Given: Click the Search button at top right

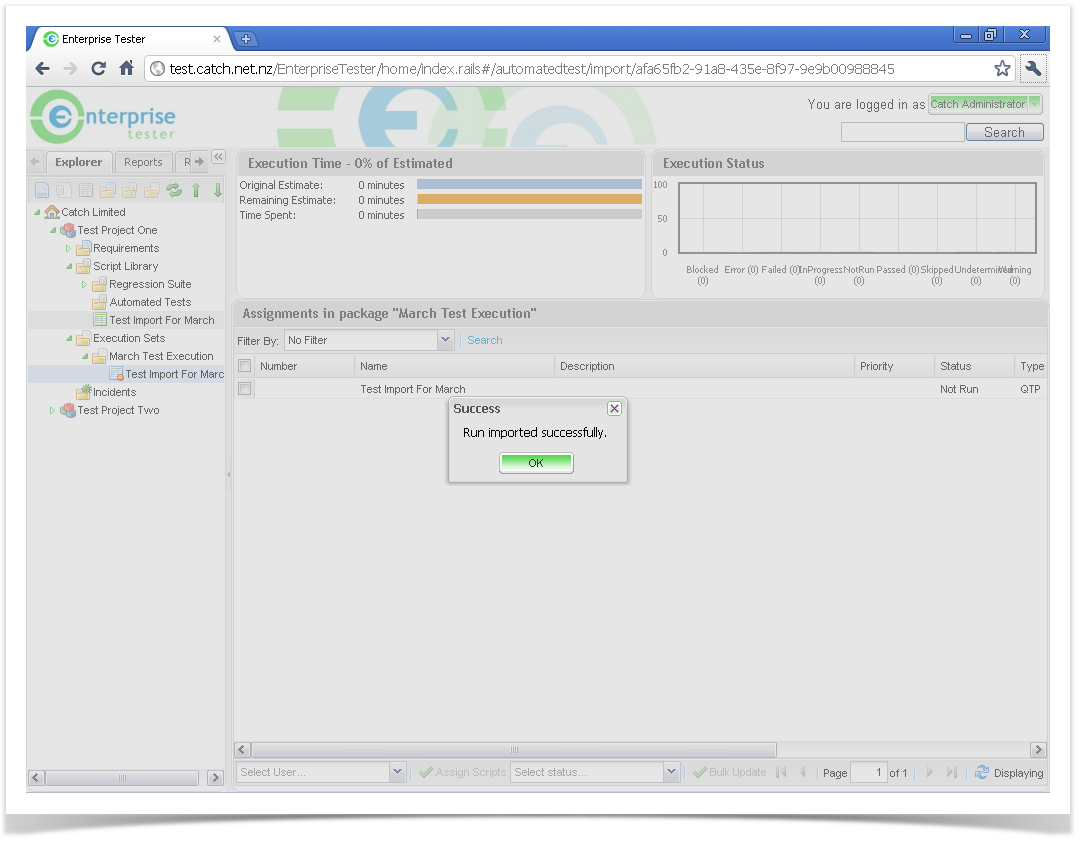Looking at the screenshot, I should (x=1004, y=132).
